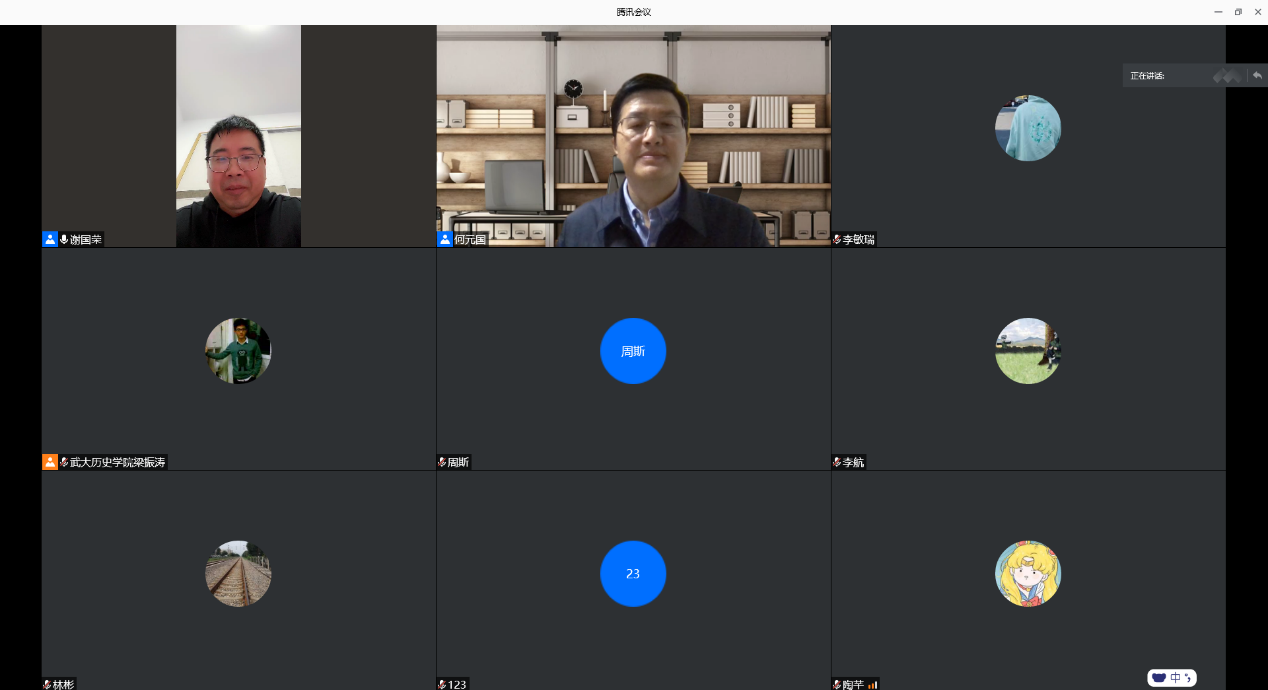Click the Sailor Moon avatar of 陶芊

(1027, 574)
